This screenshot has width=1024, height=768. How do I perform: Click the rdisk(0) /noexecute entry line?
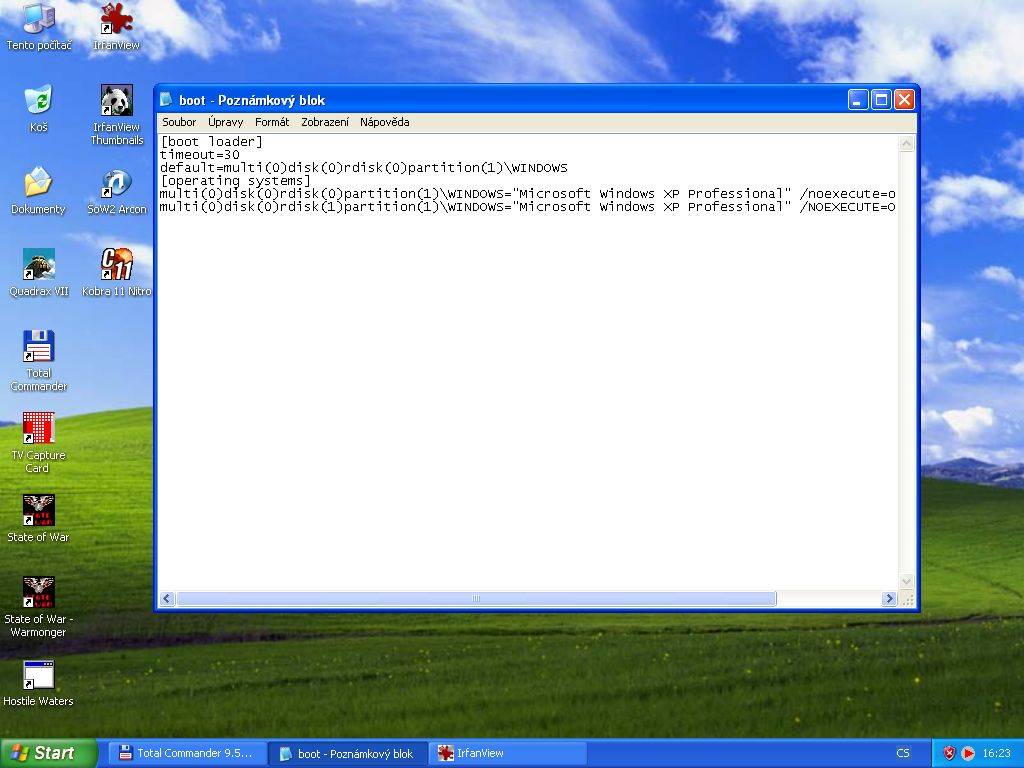[528, 194]
